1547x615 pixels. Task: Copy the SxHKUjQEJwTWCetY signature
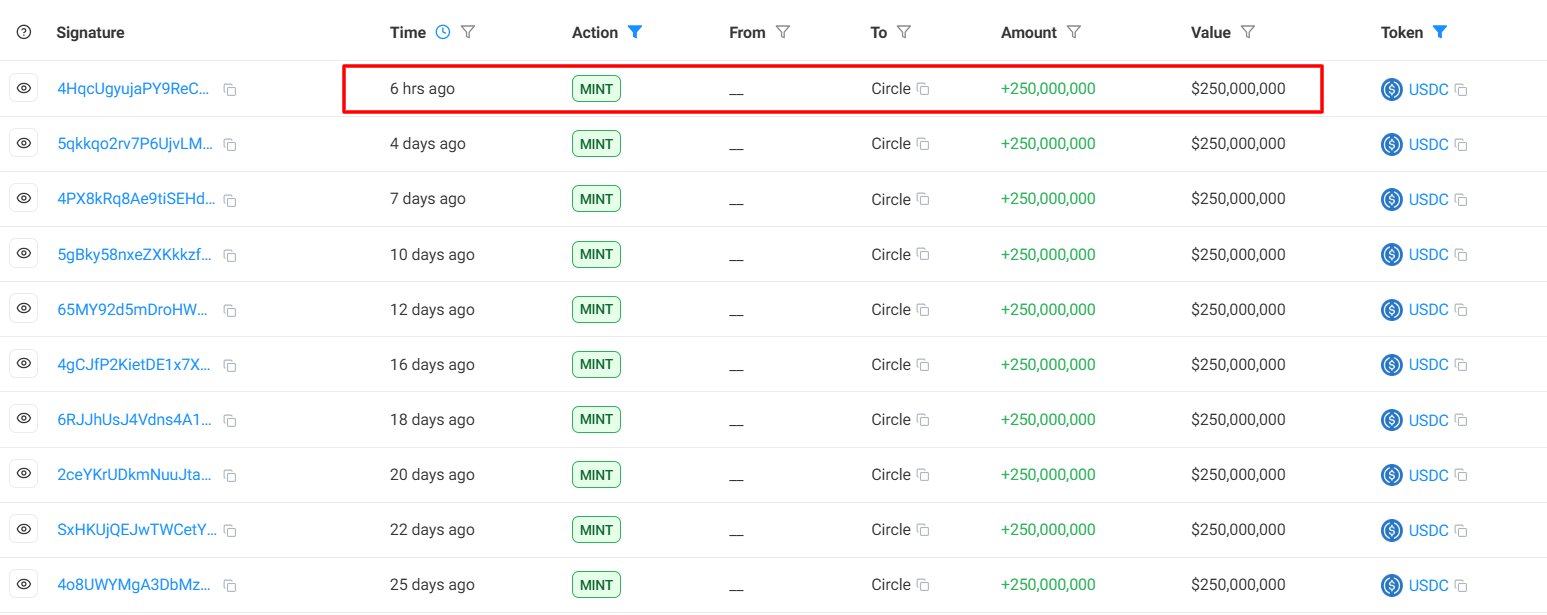pos(230,531)
